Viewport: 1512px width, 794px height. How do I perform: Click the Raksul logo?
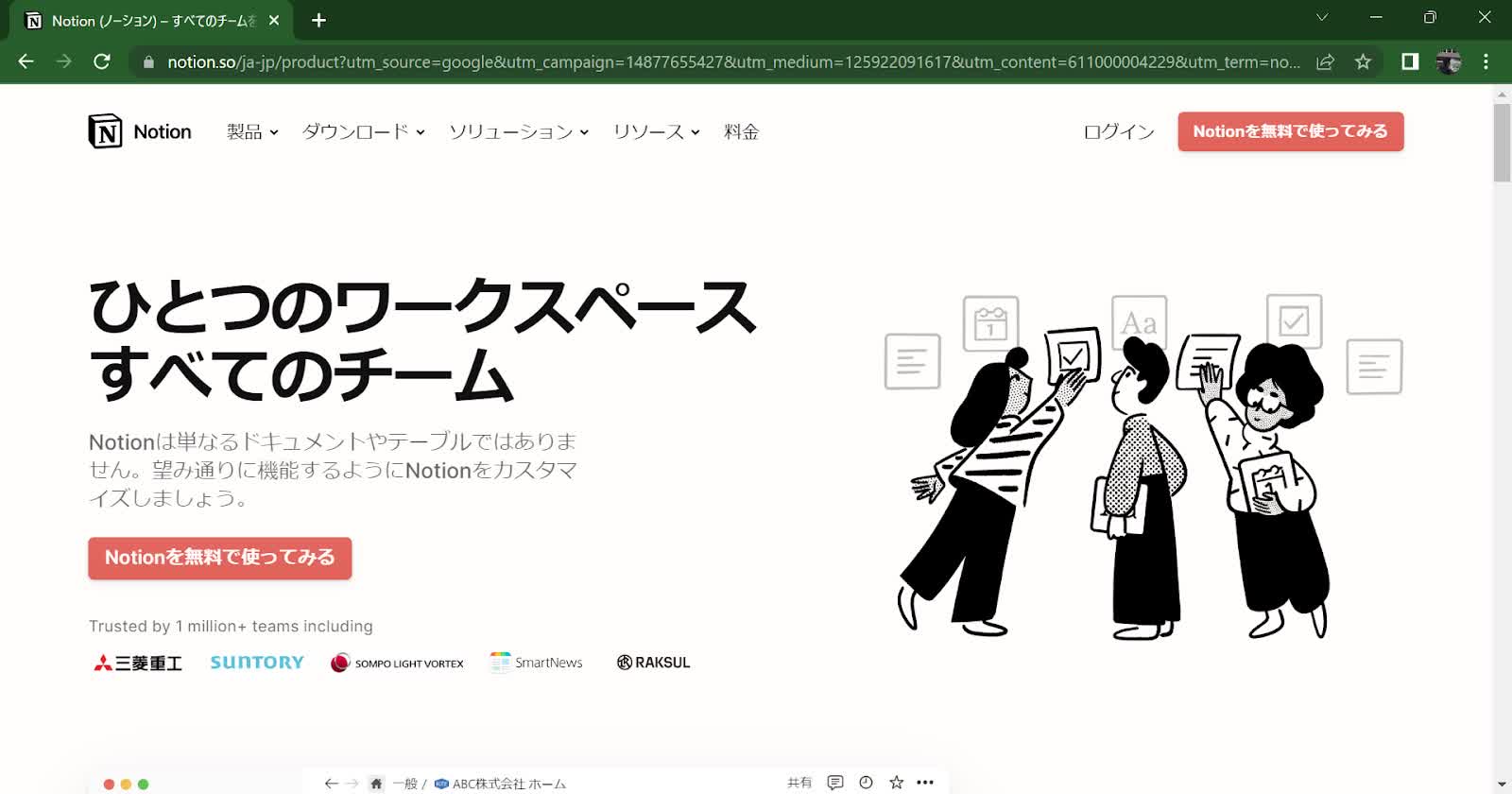[x=653, y=663]
